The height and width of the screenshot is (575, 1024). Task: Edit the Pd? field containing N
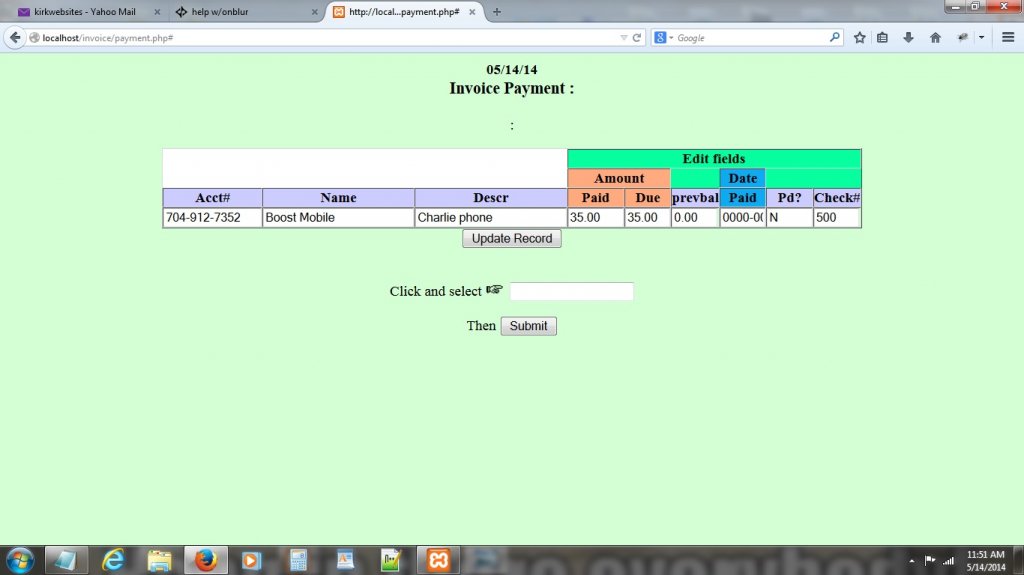coord(790,218)
